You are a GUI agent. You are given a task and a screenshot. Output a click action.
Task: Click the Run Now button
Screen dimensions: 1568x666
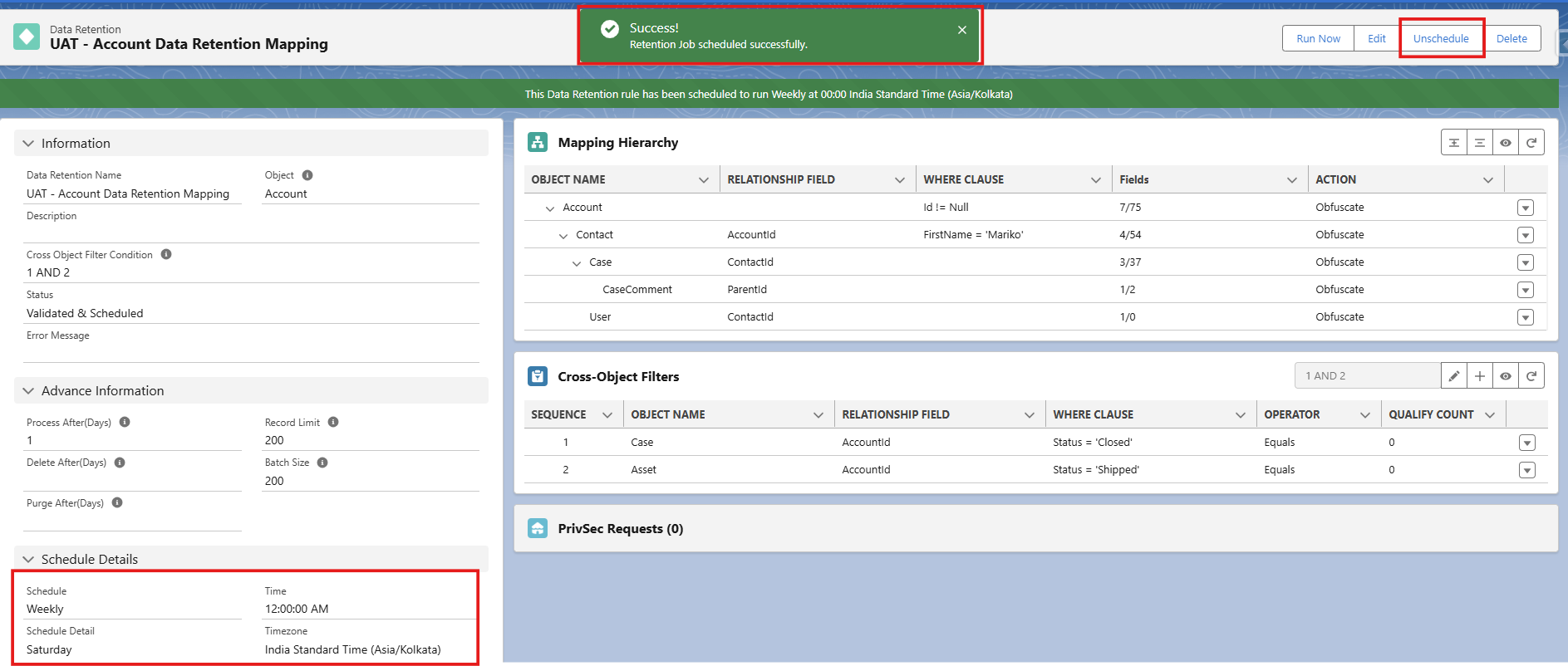coord(1318,39)
